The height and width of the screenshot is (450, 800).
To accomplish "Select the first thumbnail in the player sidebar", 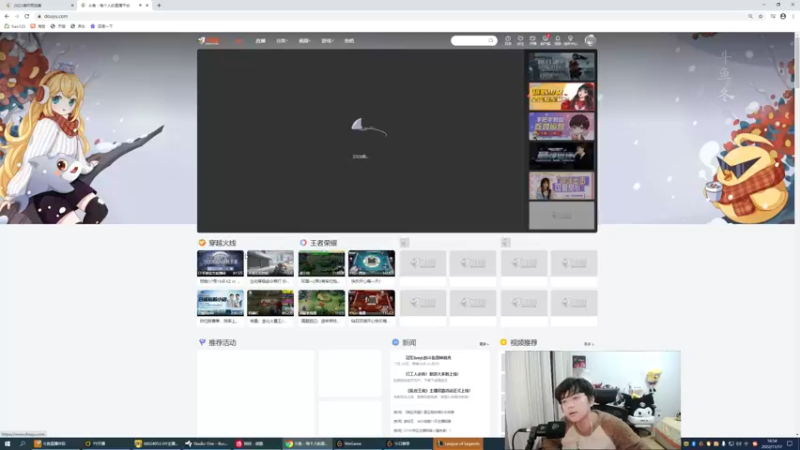I will click(x=561, y=66).
